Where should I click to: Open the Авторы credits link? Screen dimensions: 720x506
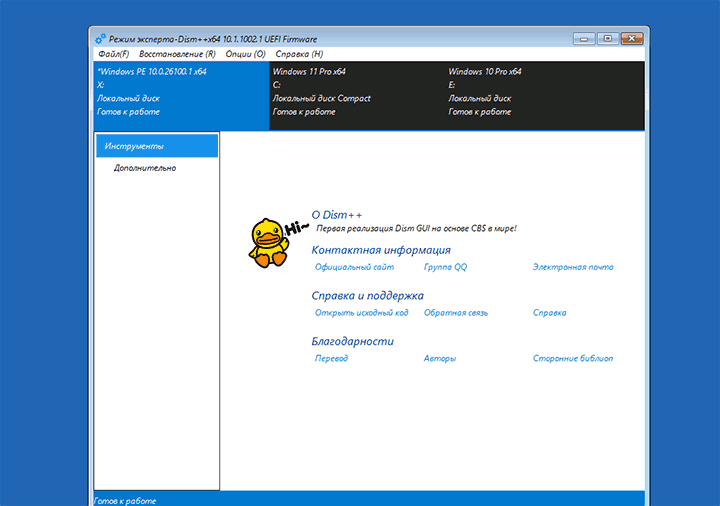click(439, 358)
